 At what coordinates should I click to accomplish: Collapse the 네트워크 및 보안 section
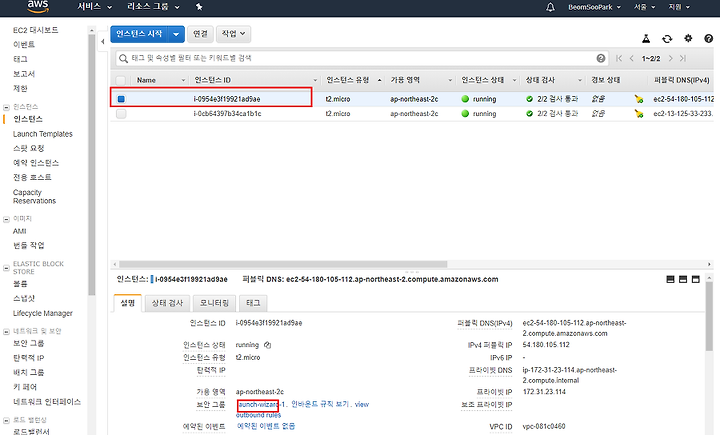coord(6,332)
